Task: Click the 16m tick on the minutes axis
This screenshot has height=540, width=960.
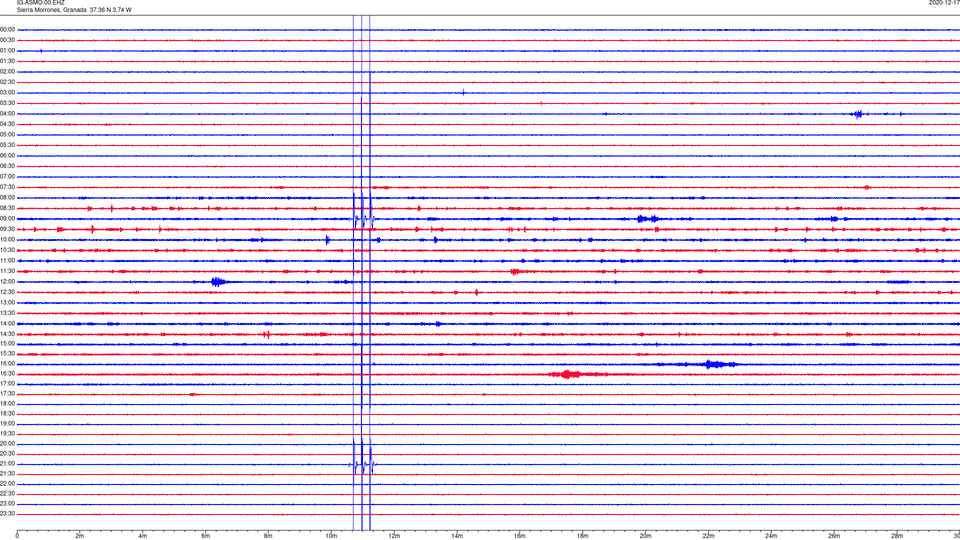Action: click(520, 536)
